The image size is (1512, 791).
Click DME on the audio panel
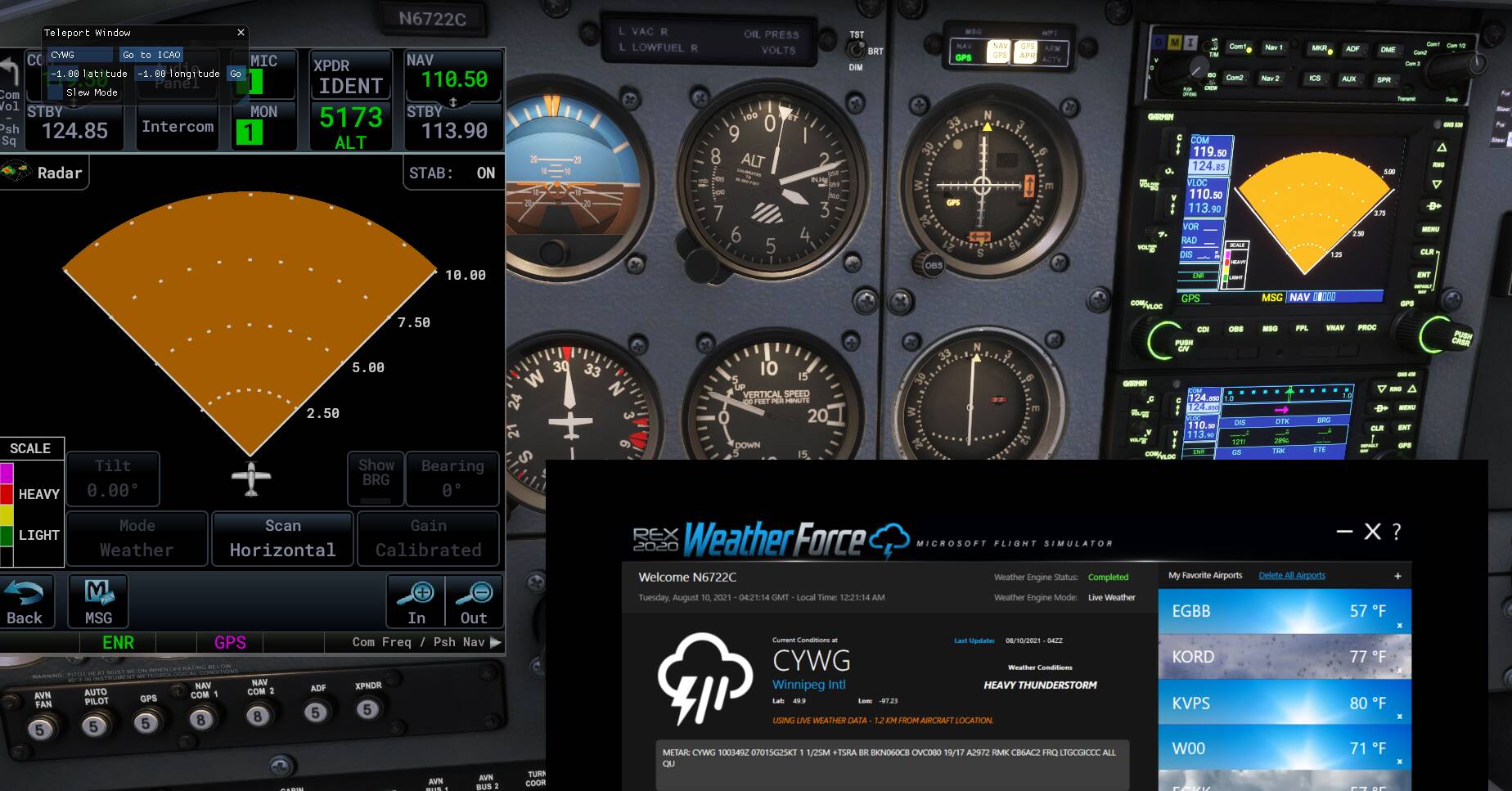coord(1391,50)
